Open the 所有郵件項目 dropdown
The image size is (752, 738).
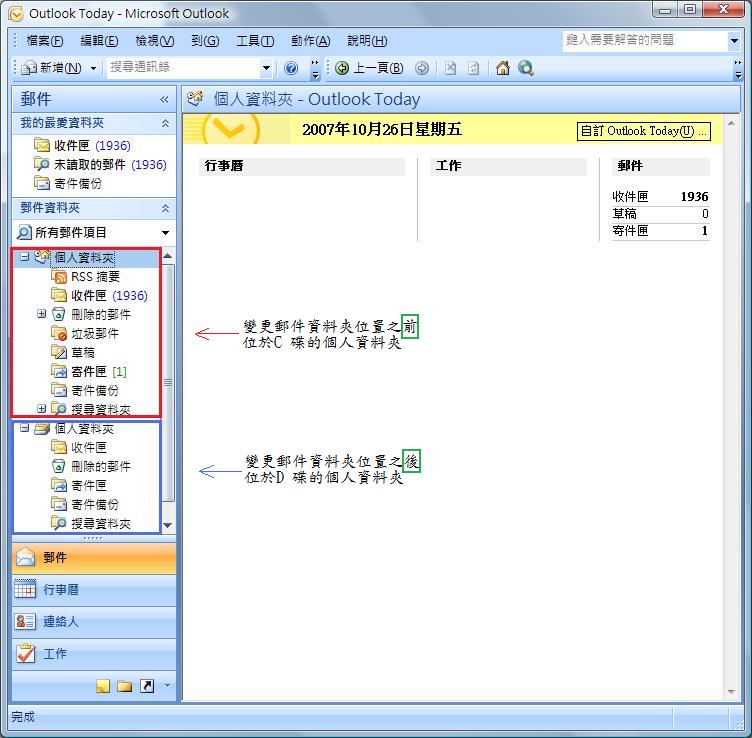click(x=165, y=233)
